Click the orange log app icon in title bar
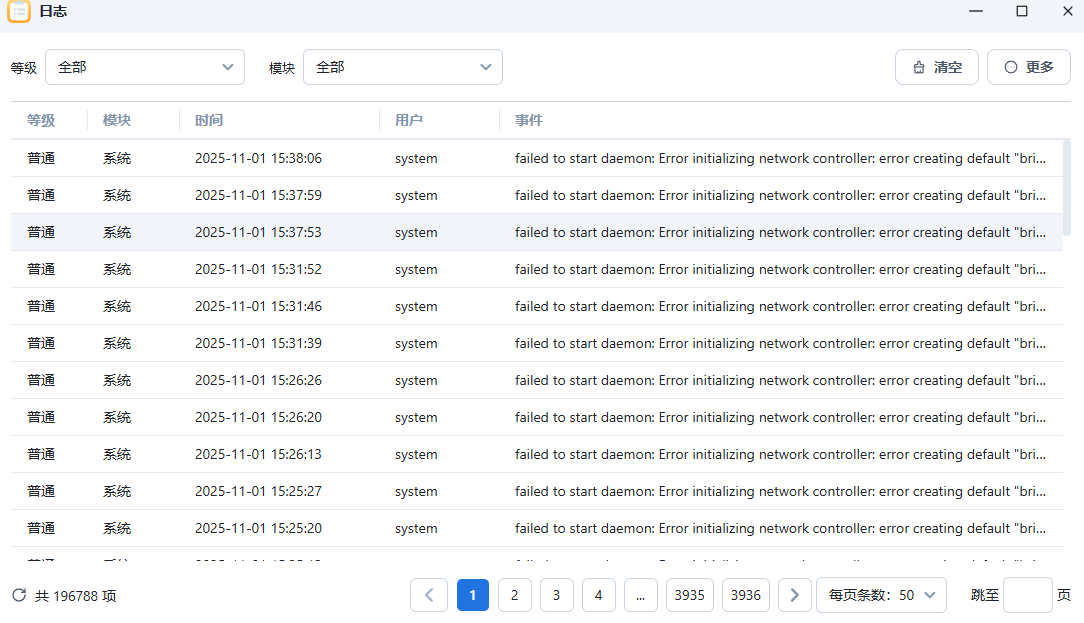This screenshot has width=1084, height=623. point(18,12)
